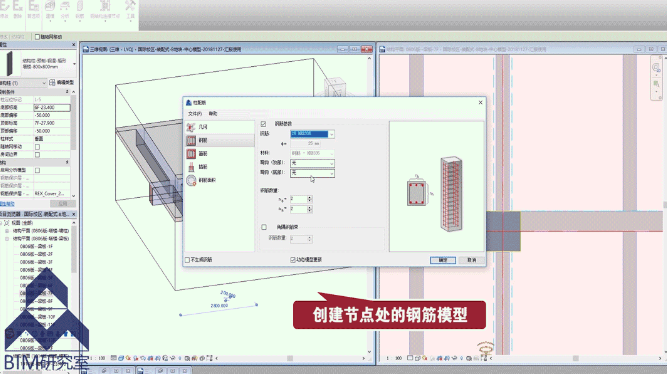667x374 pixels.
Task: Click detail level icon in plan view control bar
Action: point(410,358)
